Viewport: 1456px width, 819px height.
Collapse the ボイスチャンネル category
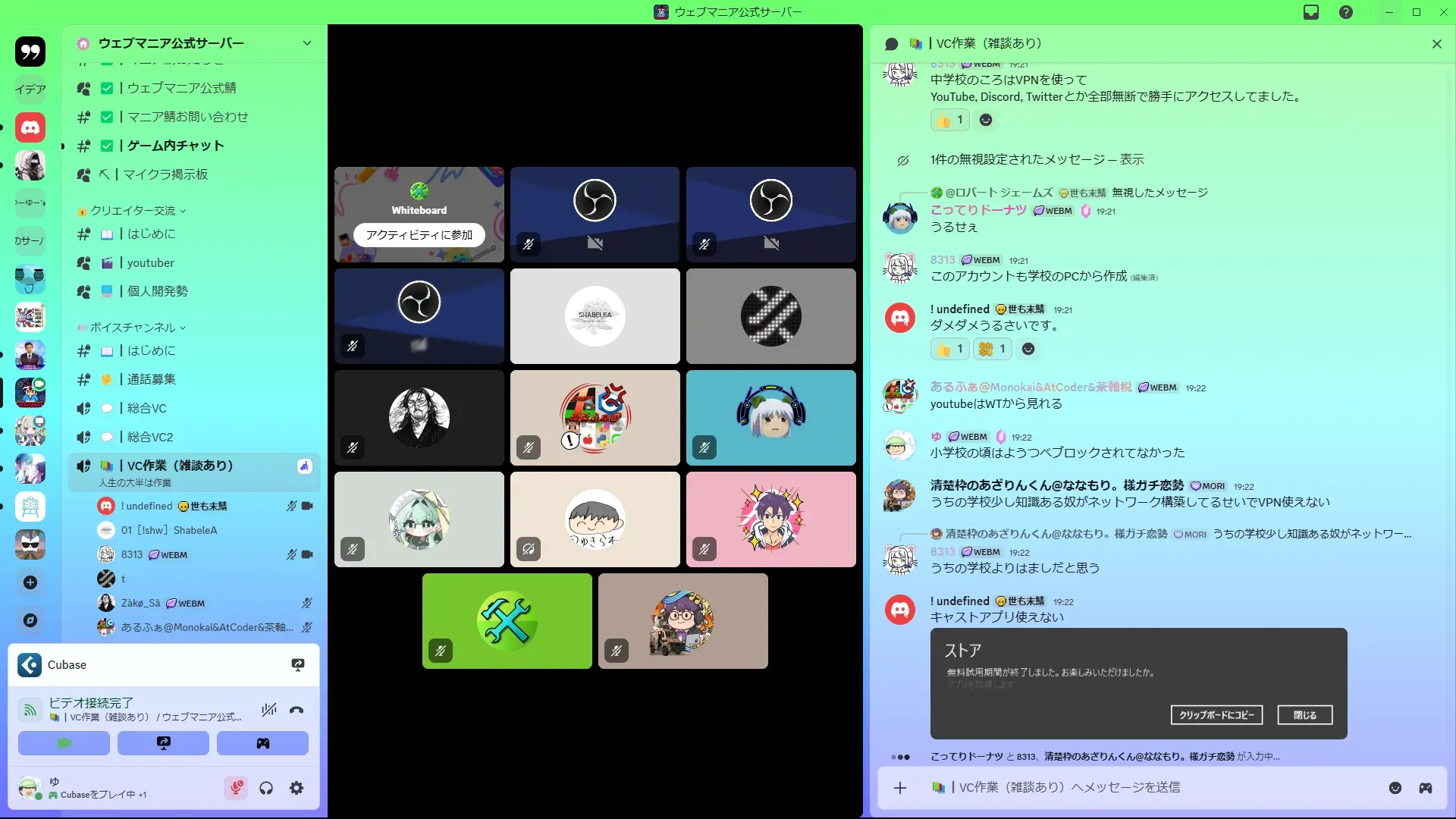click(x=133, y=328)
